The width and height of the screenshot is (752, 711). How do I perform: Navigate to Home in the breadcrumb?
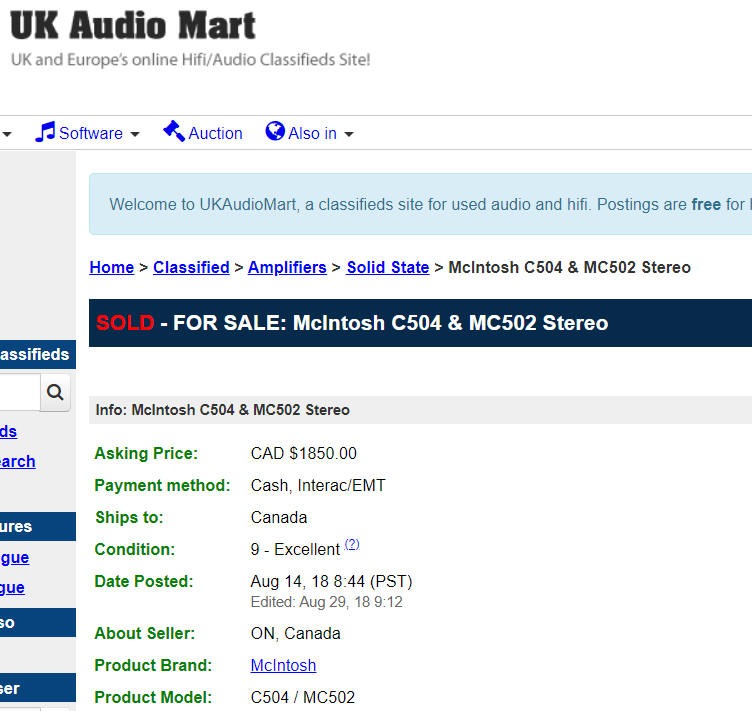[111, 267]
